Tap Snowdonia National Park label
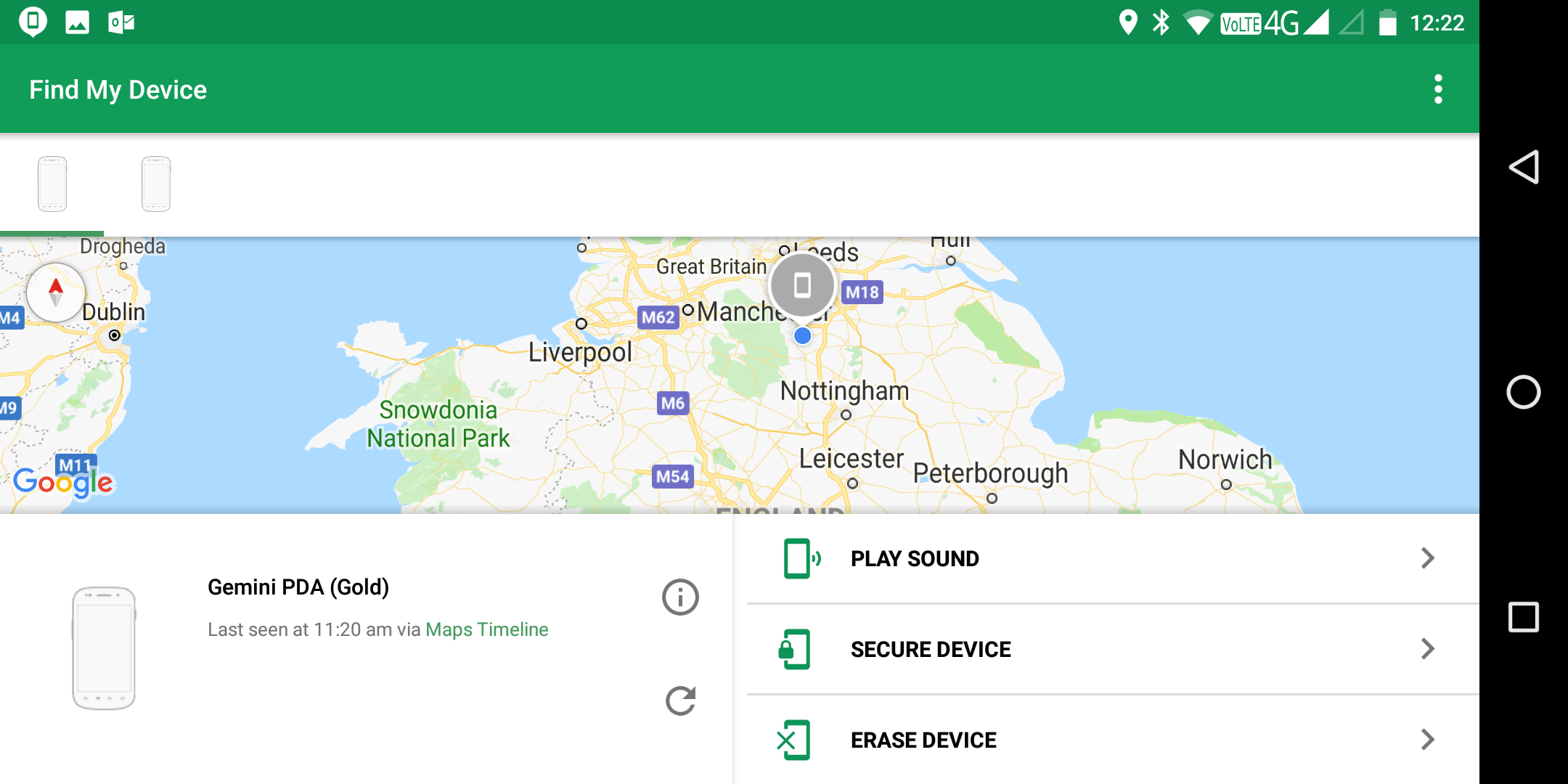This screenshot has width=1568, height=784. coord(438,424)
